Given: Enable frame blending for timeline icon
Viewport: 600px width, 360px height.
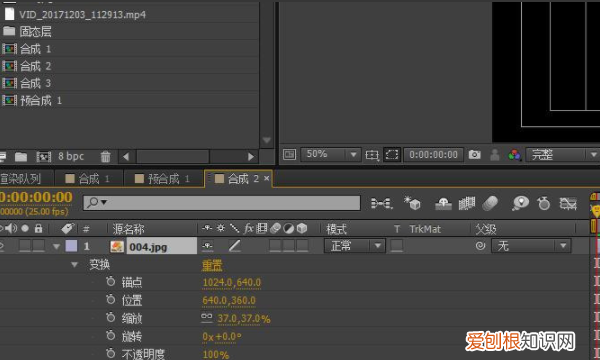Looking at the screenshot, I should click(x=466, y=203).
